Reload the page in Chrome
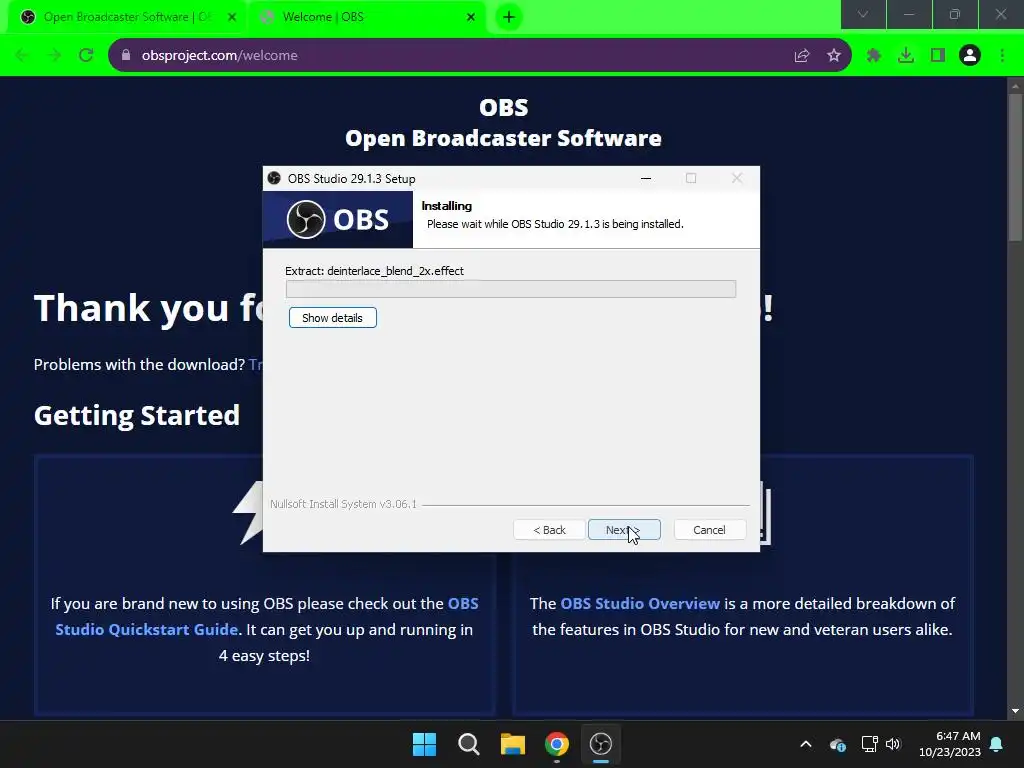 [x=86, y=56]
